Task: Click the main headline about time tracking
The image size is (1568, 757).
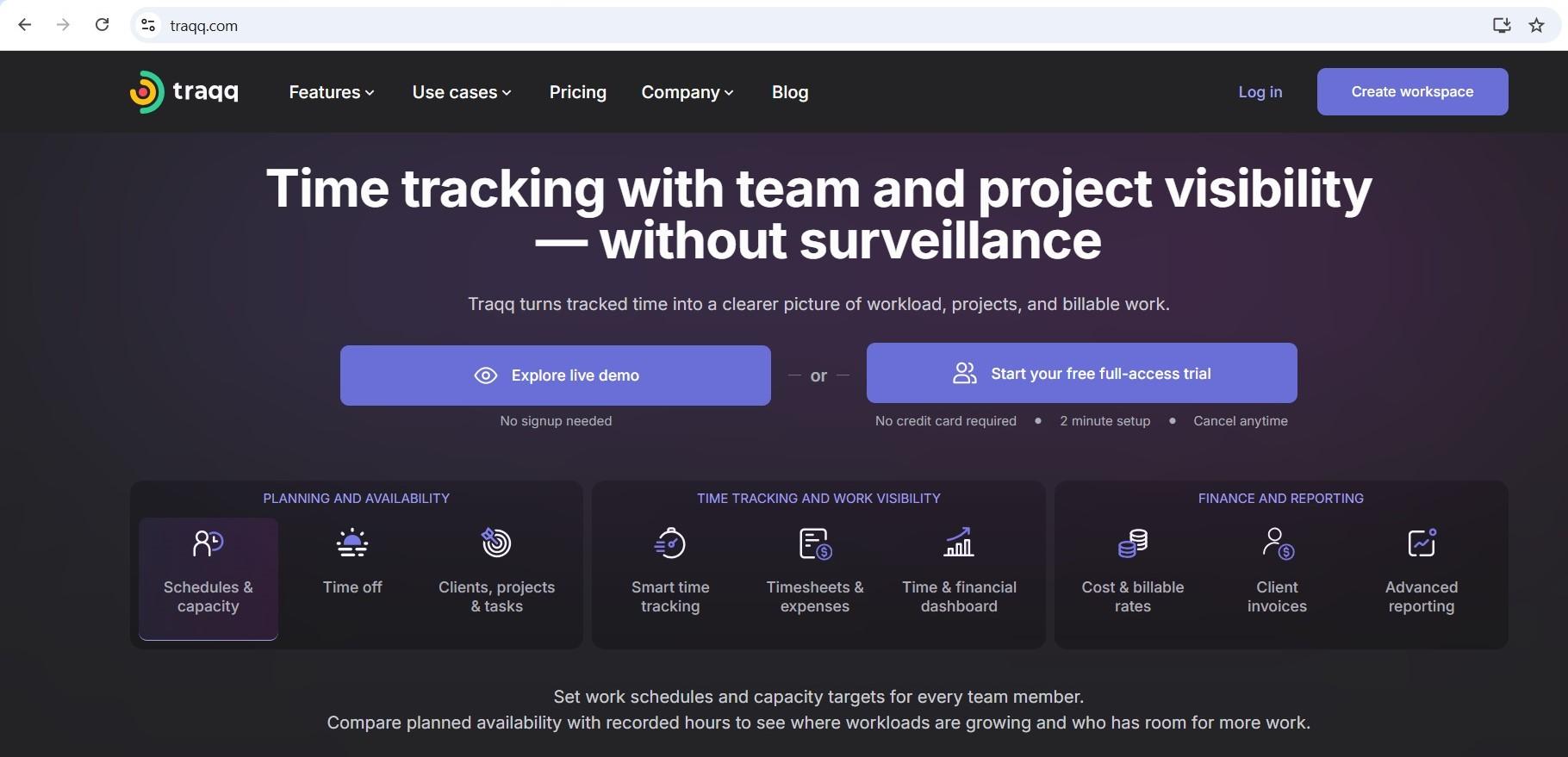Action: (x=818, y=214)
